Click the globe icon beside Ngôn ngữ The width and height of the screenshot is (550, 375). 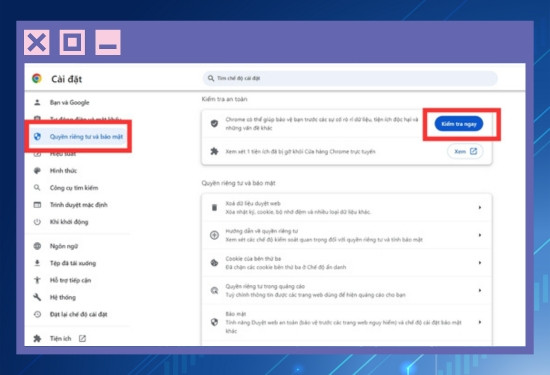click(37, 246)
